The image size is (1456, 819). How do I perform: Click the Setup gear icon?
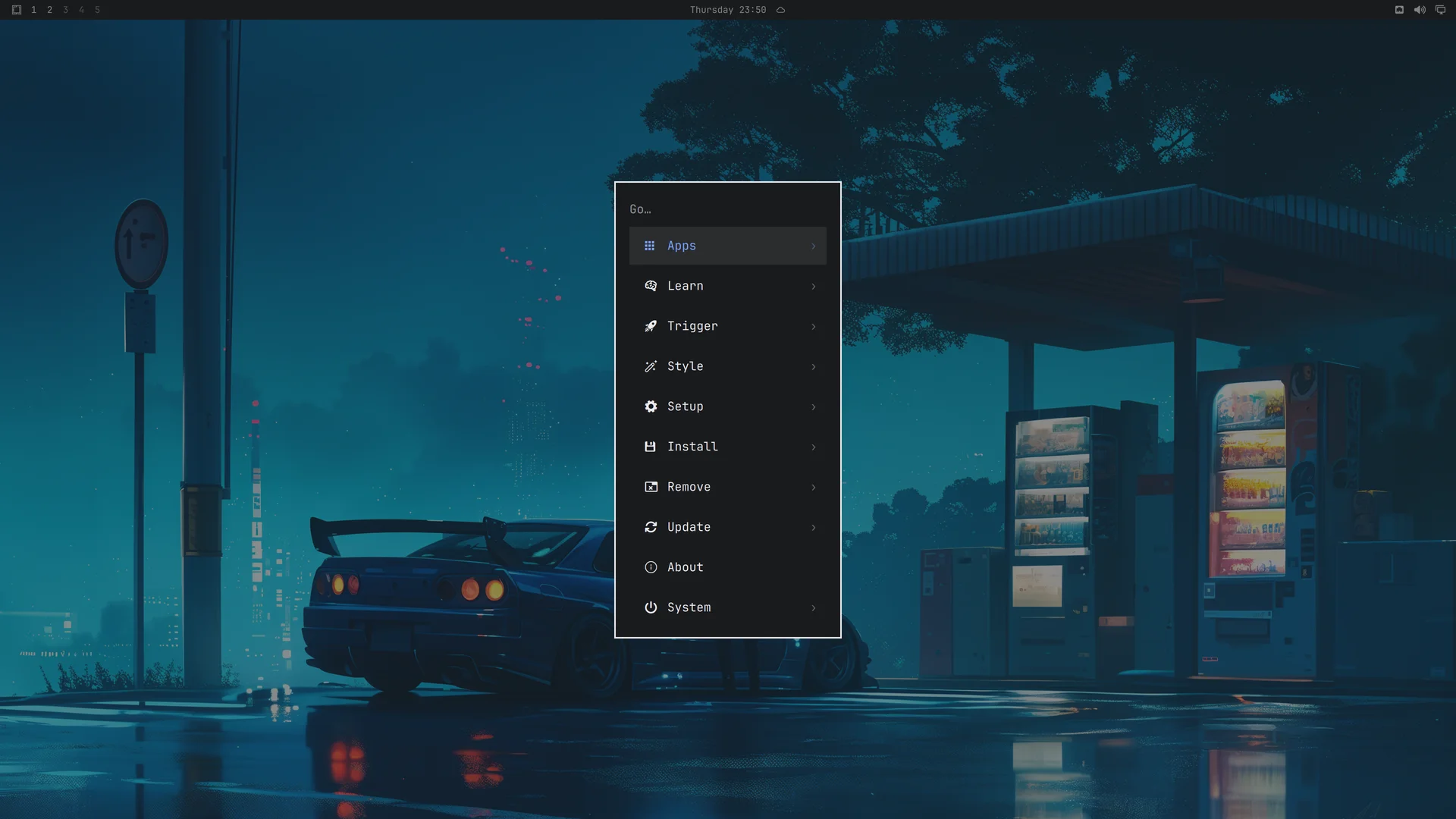(x=651, y=406)
